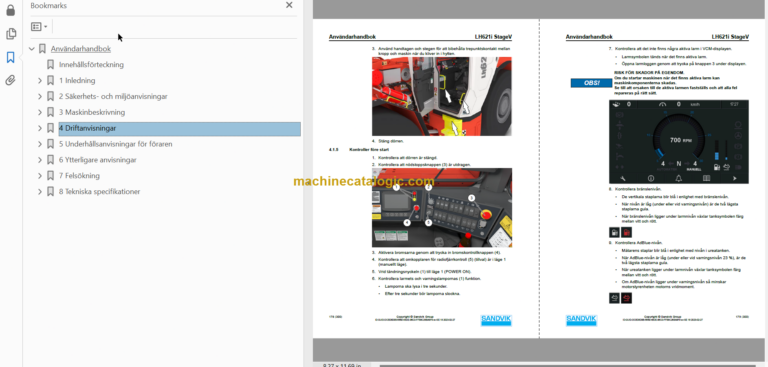Click bookmark icon beside 3 Maskinbeskrivning
The width and height of the screenshot is (768, 367).
[50, 112]
